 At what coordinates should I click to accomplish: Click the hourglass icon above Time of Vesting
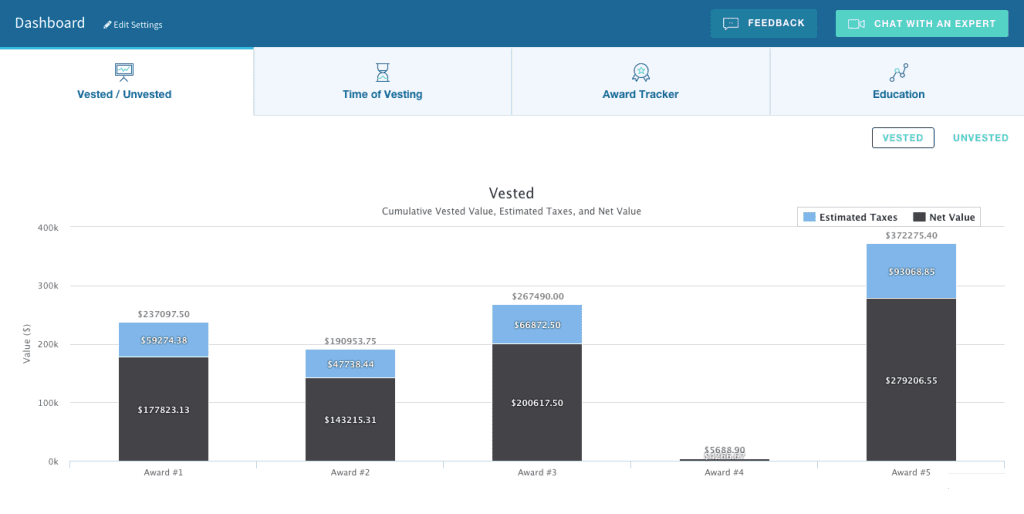pyautogui.click(x=382, y=72)
